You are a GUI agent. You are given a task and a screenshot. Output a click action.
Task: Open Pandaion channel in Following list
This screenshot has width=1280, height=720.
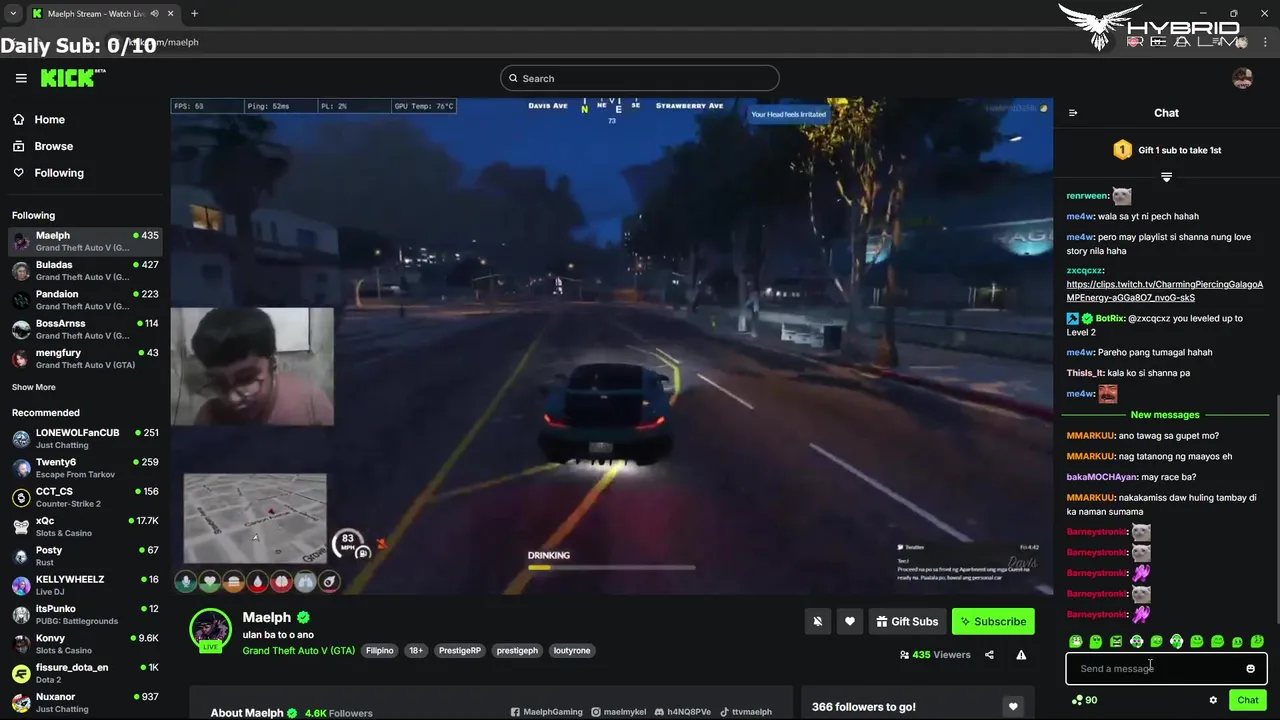[85, 300]
